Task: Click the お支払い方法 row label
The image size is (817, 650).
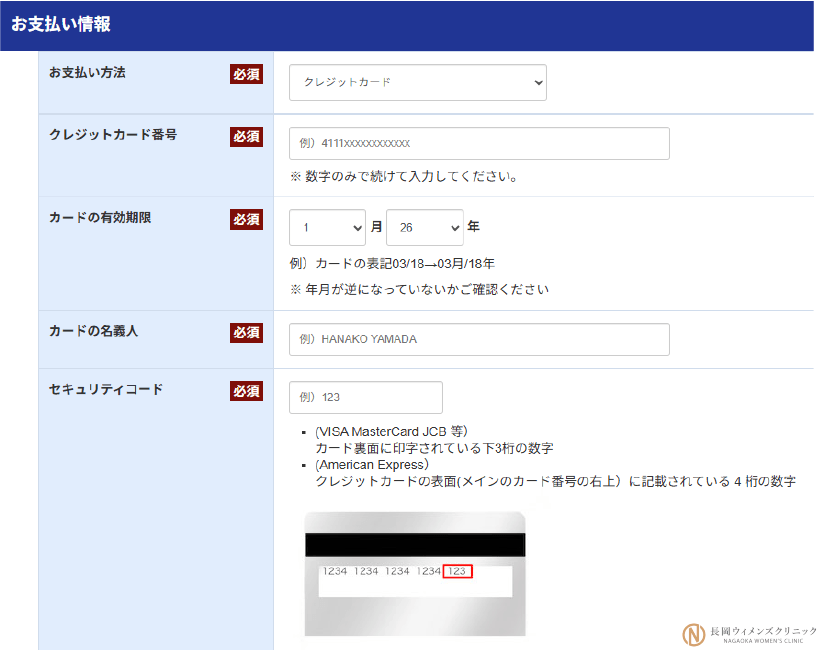Action: coord(87,72)
